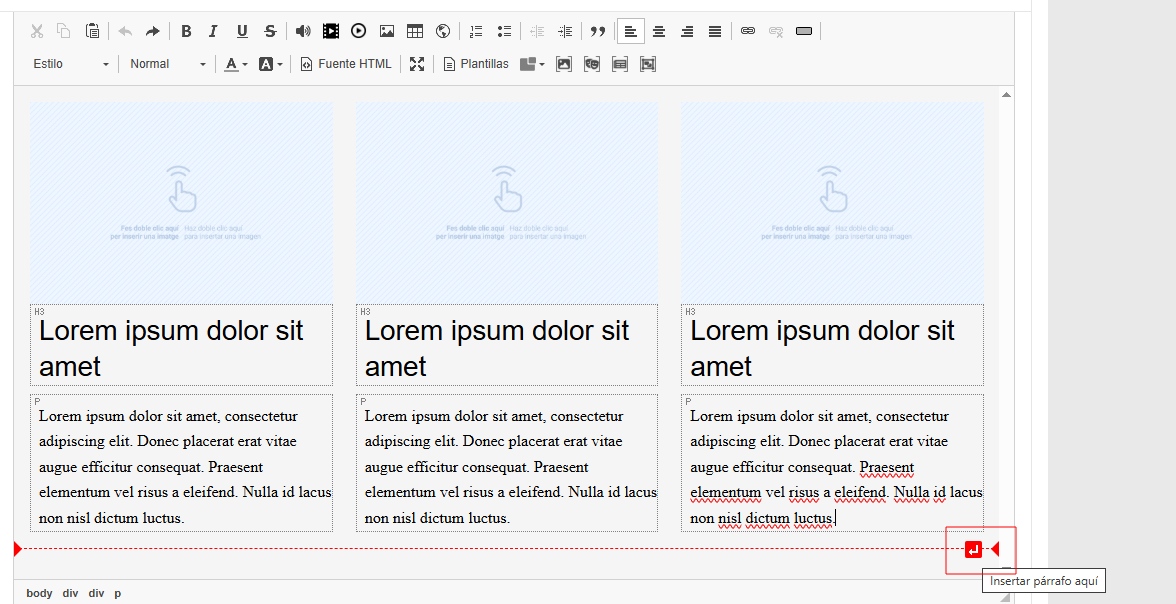Image resolution: width=1176 pixels, height=604 pixels.
Task: Toggle bulleted list
Action: (504, 32)
